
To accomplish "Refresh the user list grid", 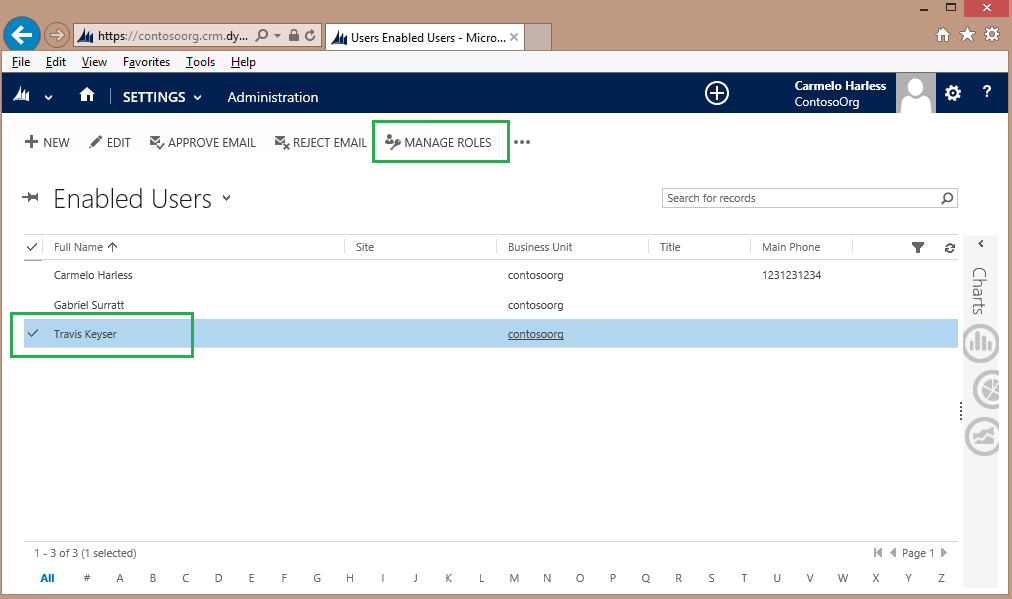I will pyautogui.click(x=949, y=247).
